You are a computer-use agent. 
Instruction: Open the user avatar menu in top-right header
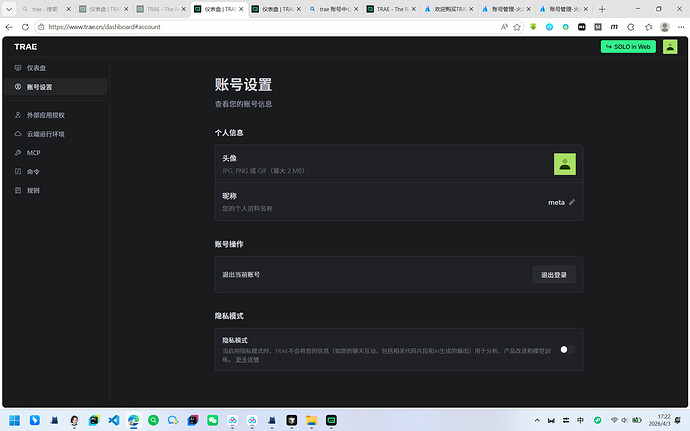(x=670, y=46)
